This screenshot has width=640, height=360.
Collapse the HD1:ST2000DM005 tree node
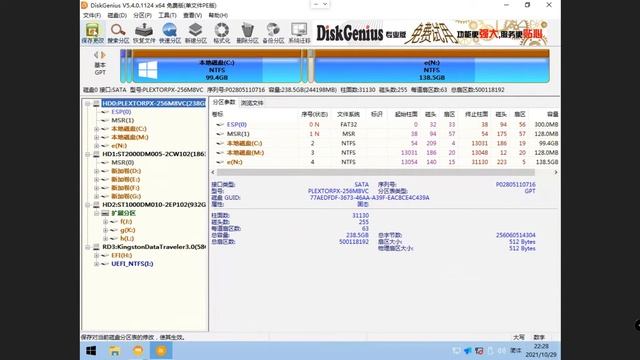click(87, 154)
